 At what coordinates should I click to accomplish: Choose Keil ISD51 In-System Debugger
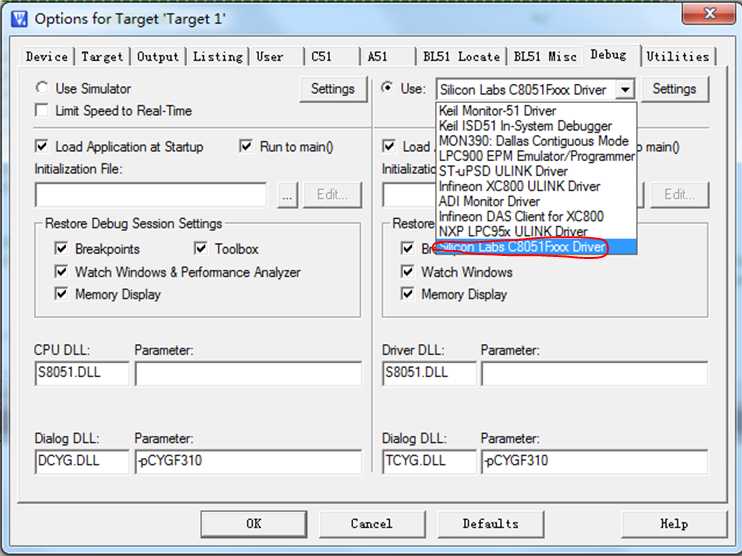536,126
